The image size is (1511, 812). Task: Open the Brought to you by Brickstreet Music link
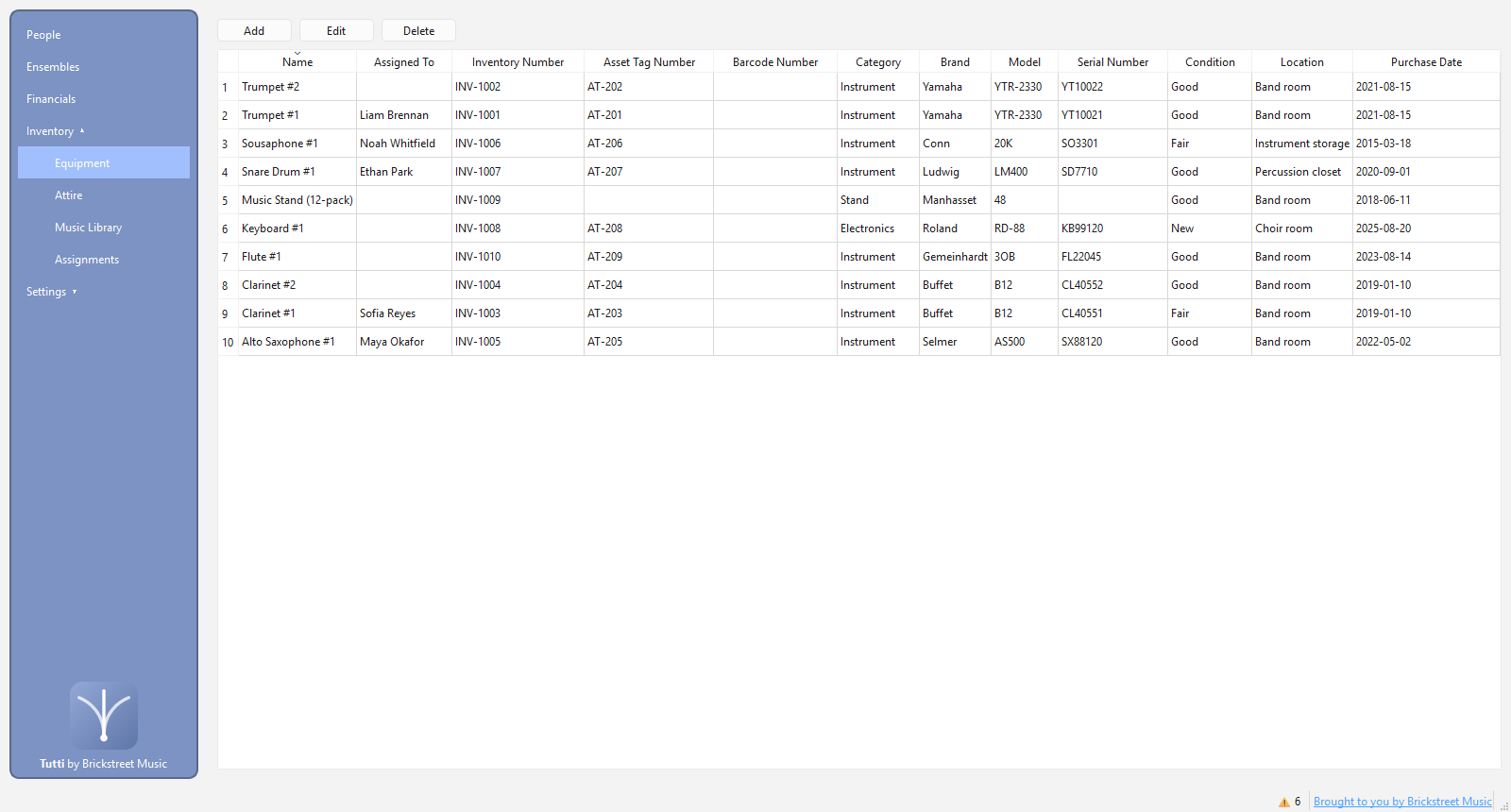1402,802
